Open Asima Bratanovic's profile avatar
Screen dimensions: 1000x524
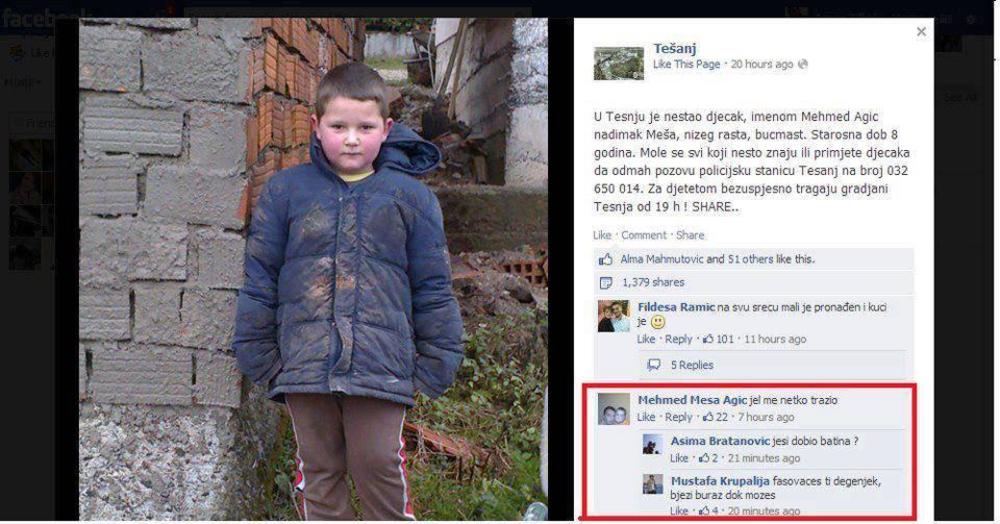coord(652,444)
